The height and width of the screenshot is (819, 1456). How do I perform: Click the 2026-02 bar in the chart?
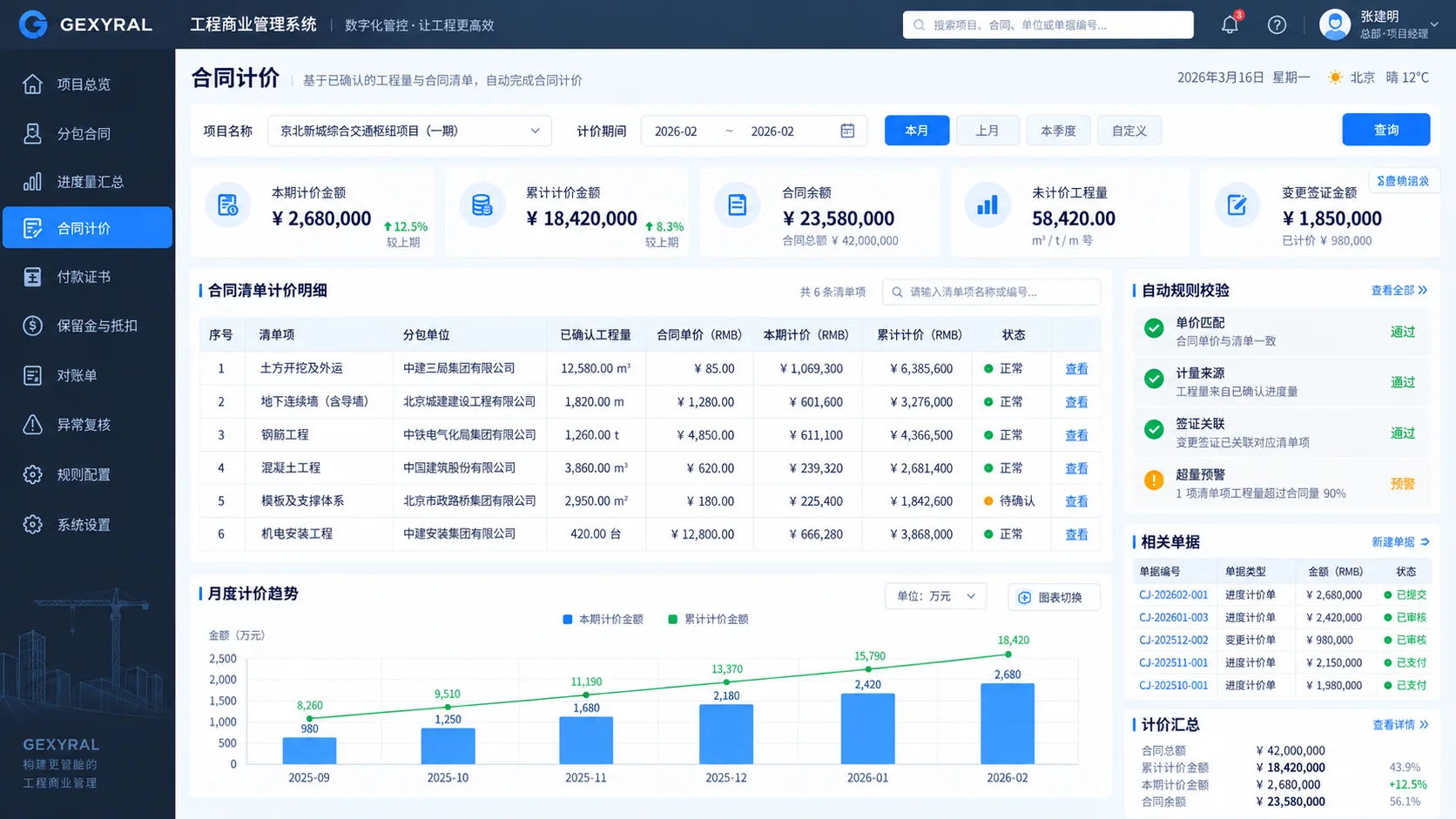[x=1008, y=724]
